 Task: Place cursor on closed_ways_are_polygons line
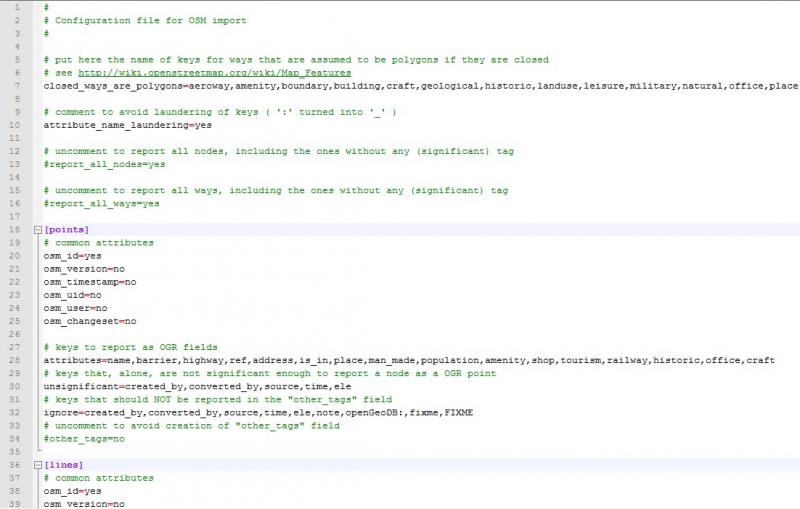(x=300, y=86)
